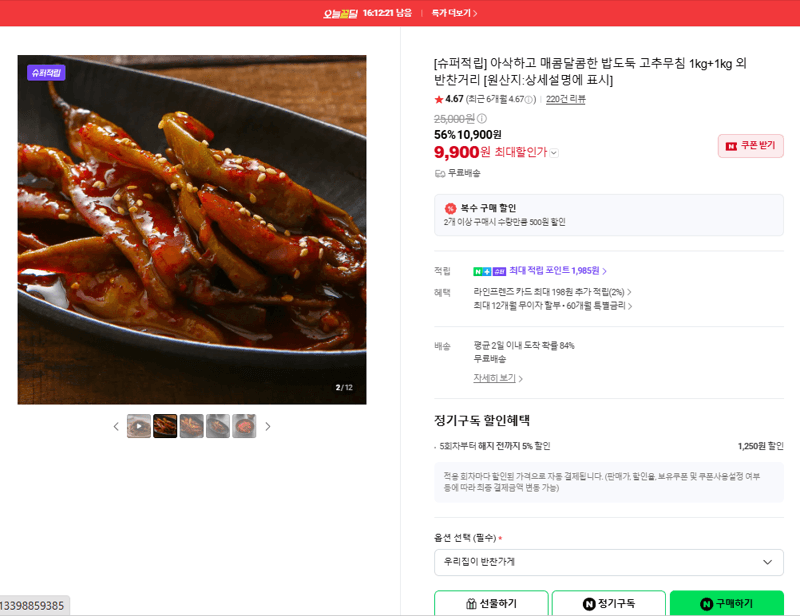Select the fourth product thumbnail
Image resolution: width=800 pixels, height=616 pixels.
(218, 426)
